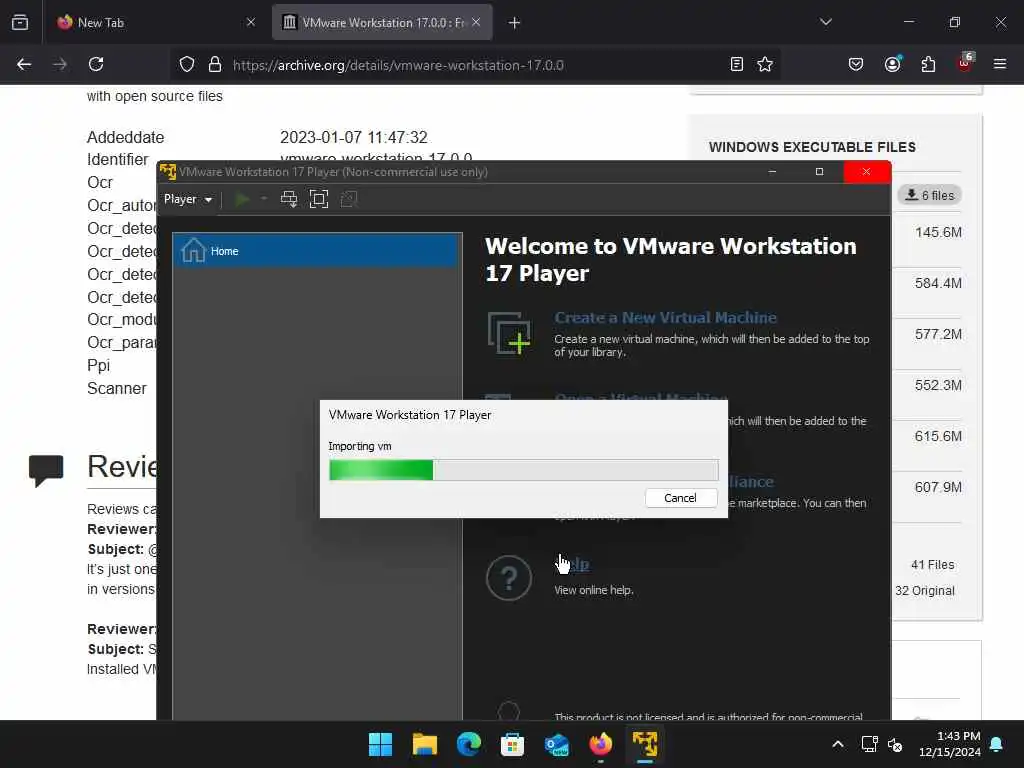This screenshot has width=1024, height=768.
Task: Click the uBlock extension icon with badge
Action: point(965,63)
